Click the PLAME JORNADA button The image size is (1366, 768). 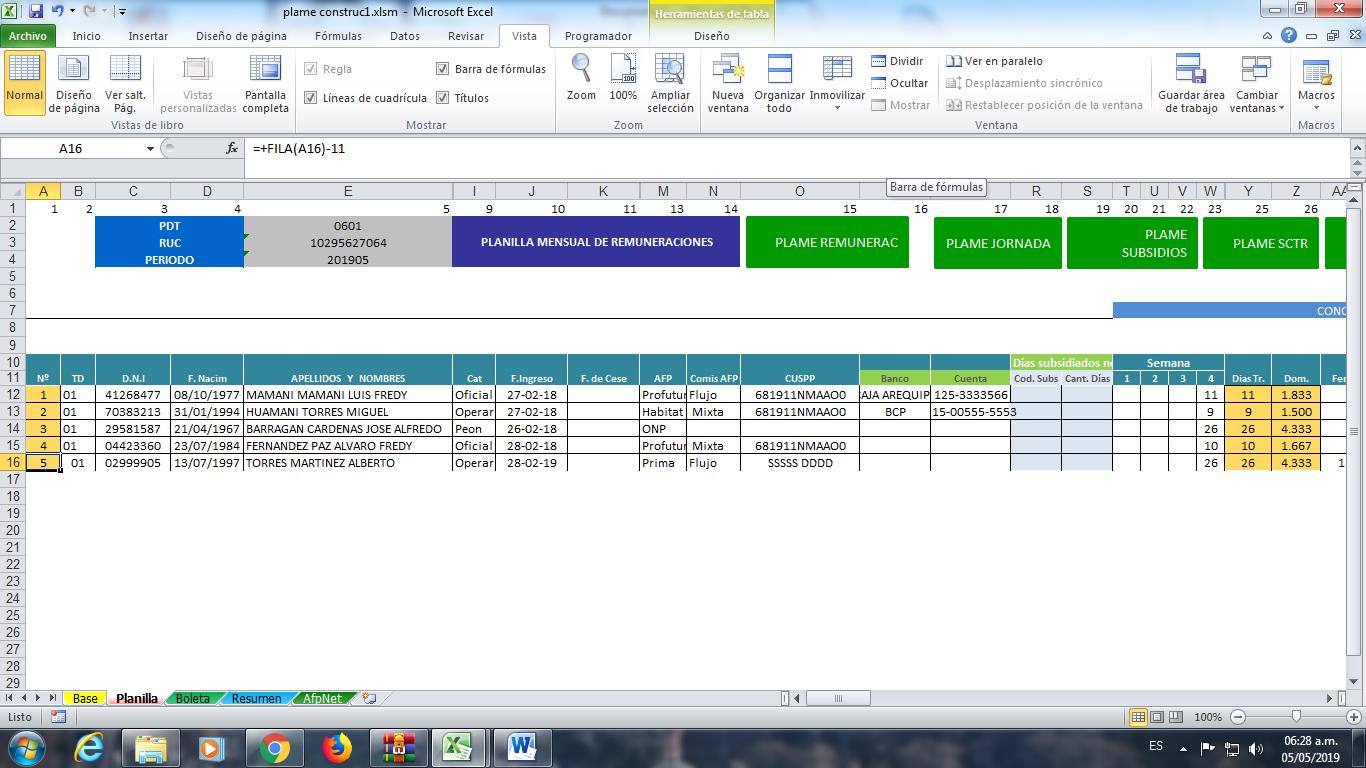click(x=997, y=242)
